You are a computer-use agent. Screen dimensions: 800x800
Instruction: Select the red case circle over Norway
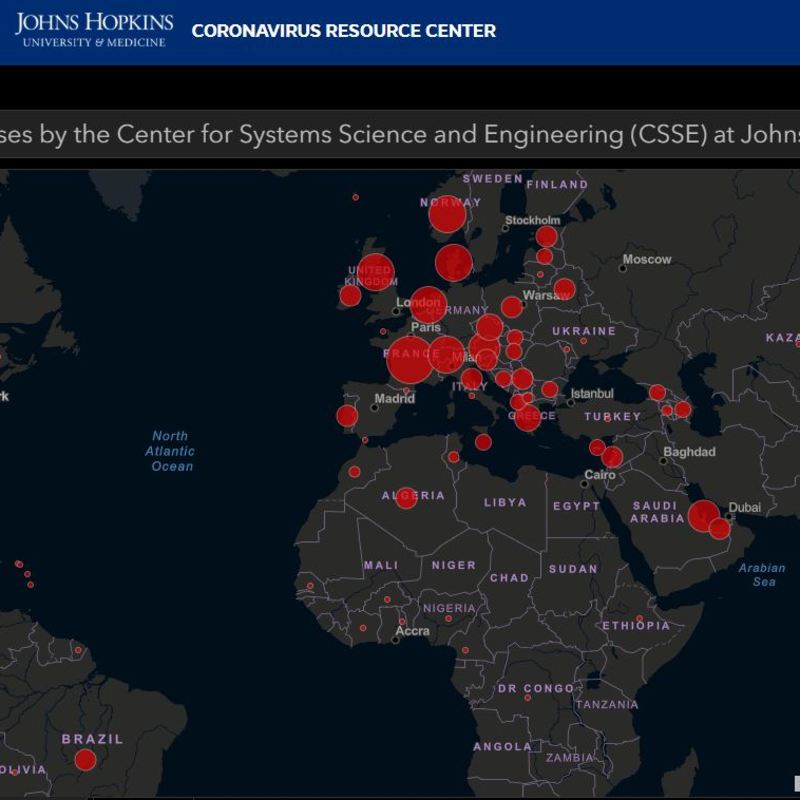447,213
